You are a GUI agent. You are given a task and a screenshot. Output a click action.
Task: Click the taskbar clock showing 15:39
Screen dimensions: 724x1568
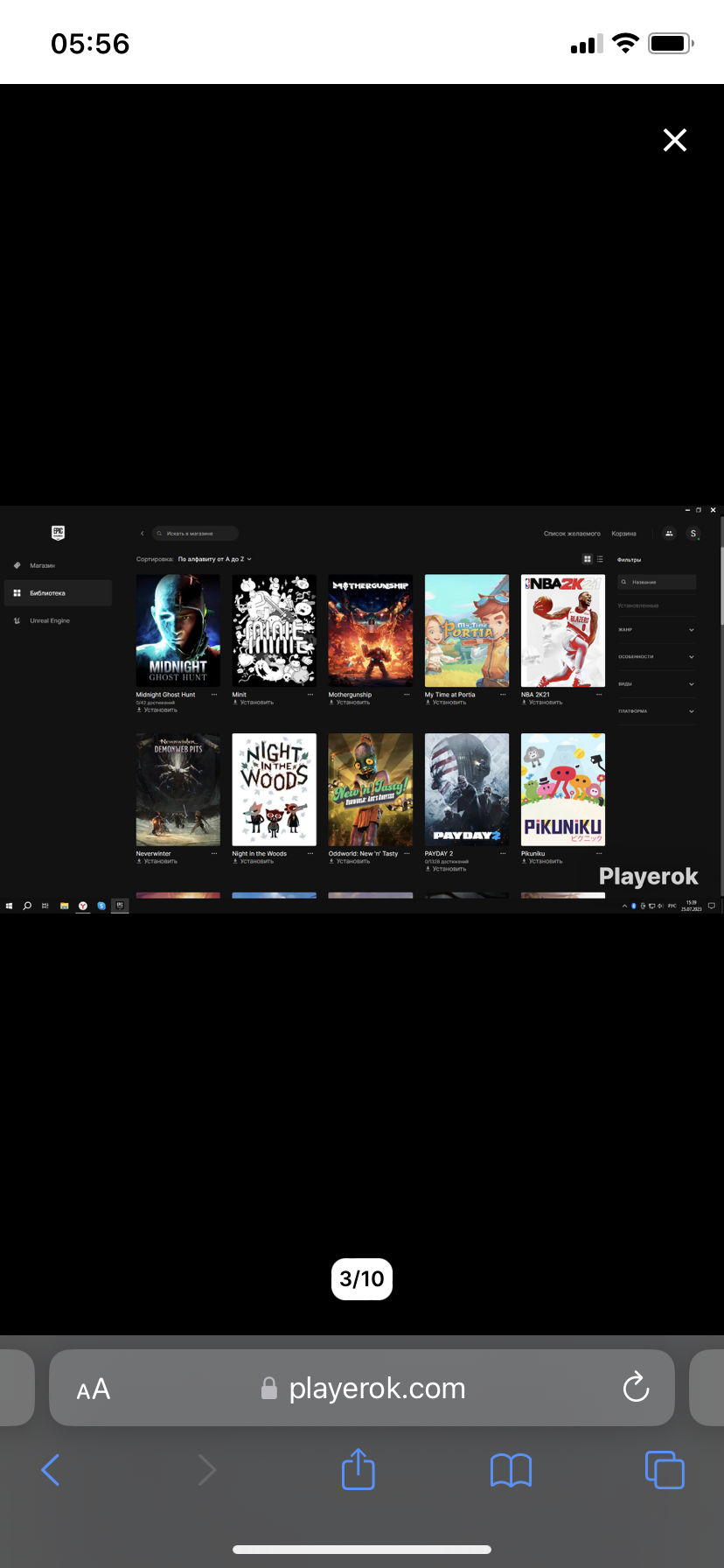click(692, 906)
